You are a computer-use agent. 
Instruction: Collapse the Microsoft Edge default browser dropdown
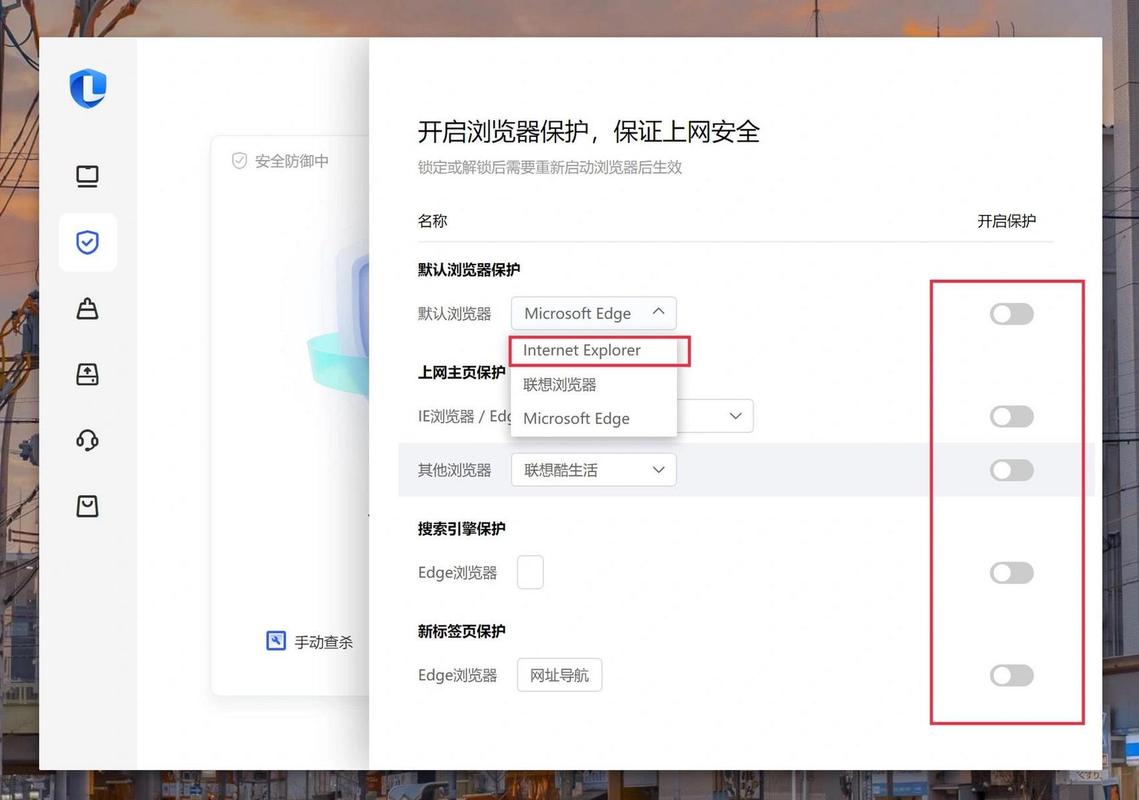pyautogui.click(x=593, y=313)
